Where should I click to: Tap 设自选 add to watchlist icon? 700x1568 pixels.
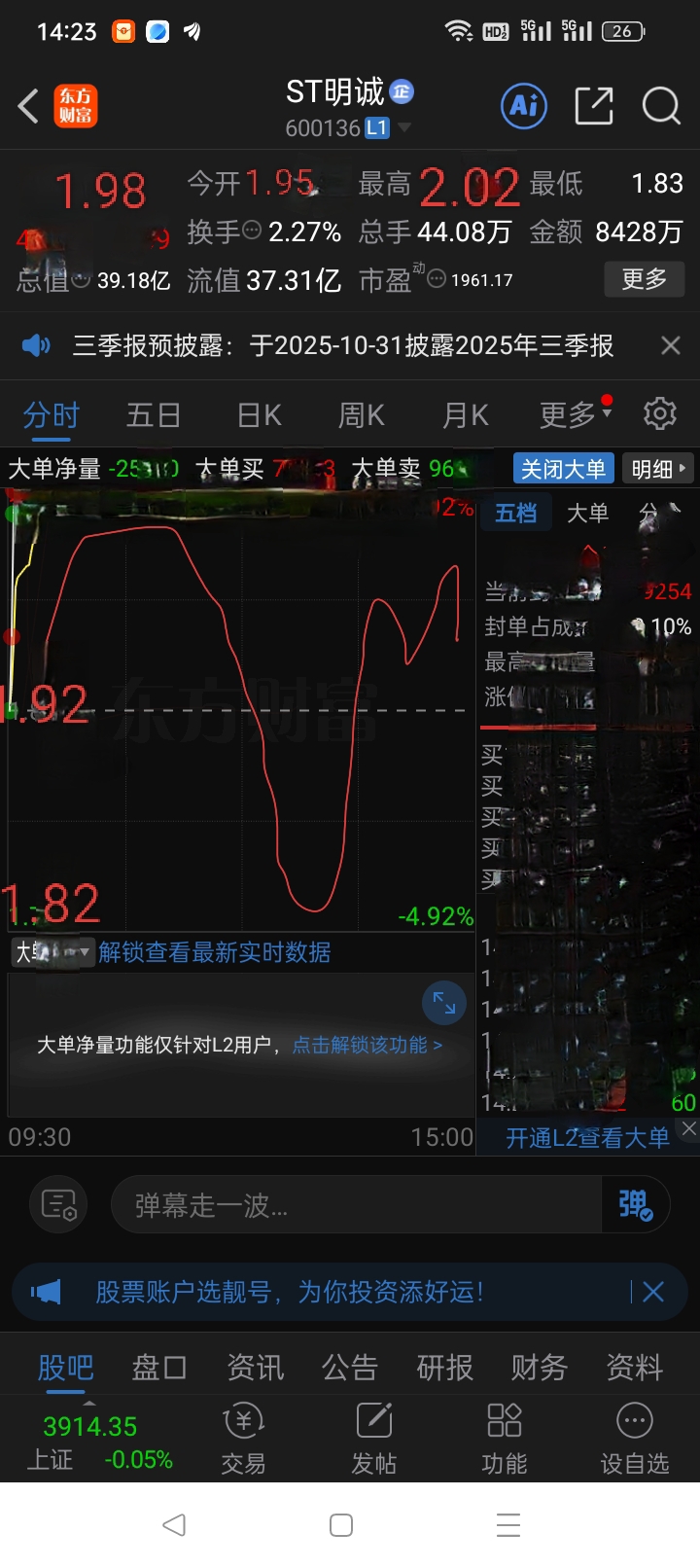click(634, 1440)
